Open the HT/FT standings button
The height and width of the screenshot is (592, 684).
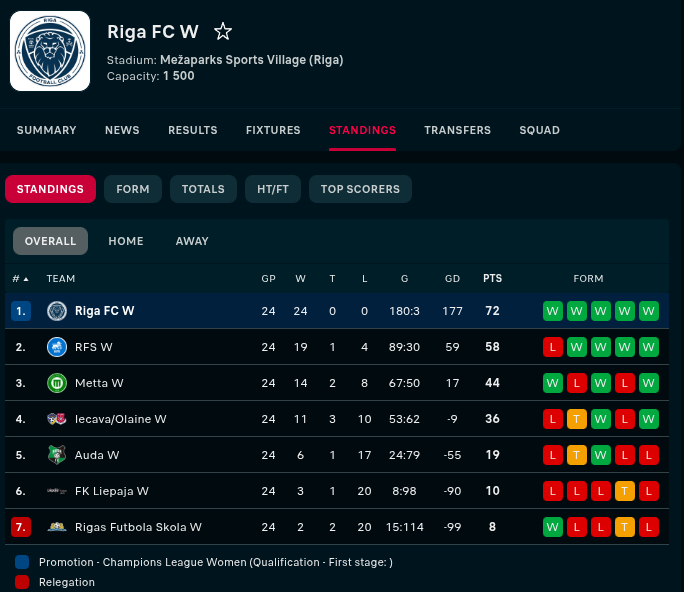(271, 189)
